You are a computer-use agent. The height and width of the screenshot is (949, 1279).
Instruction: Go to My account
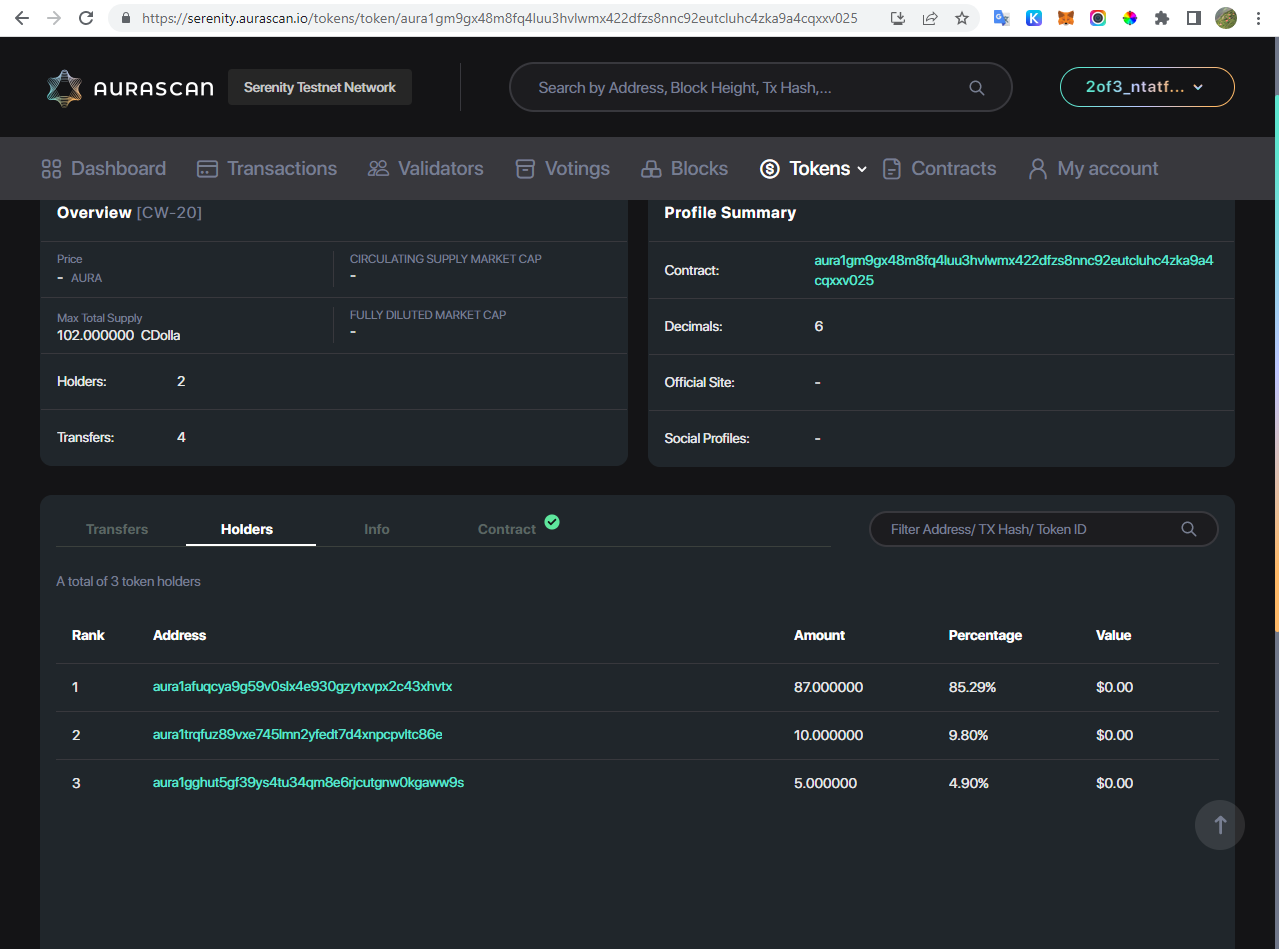(1093, 168)
